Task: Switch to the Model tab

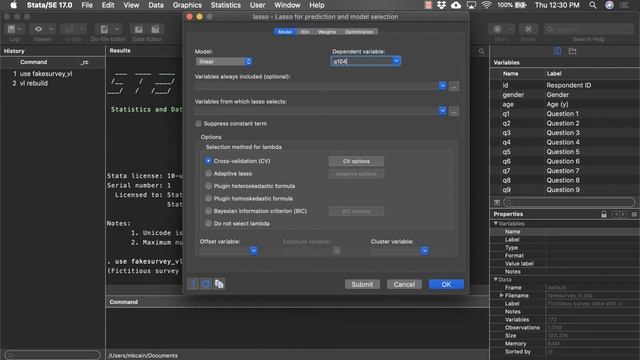Action: point(285,32)
